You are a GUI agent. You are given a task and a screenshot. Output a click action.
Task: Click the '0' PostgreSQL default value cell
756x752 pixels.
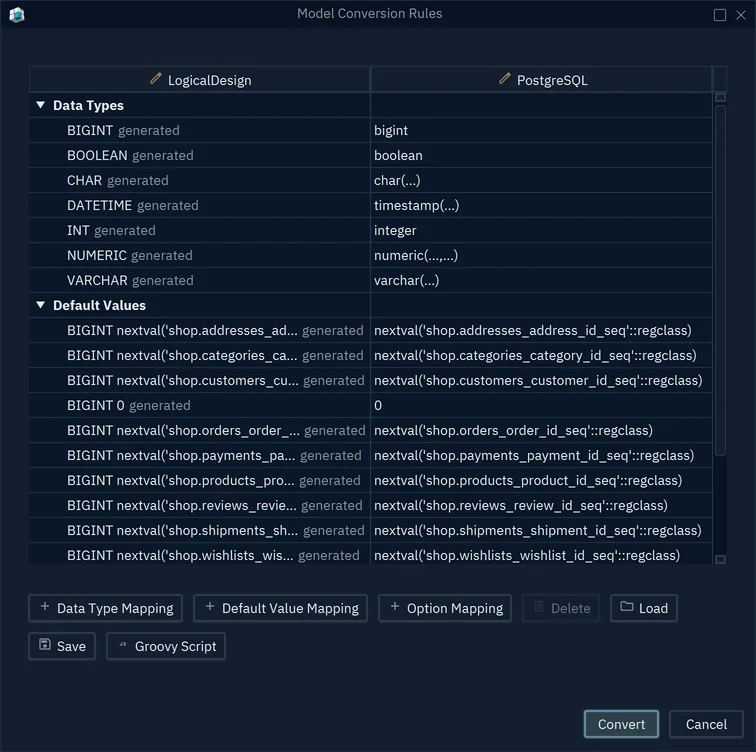pyautogui.click(x=541, y=405)
